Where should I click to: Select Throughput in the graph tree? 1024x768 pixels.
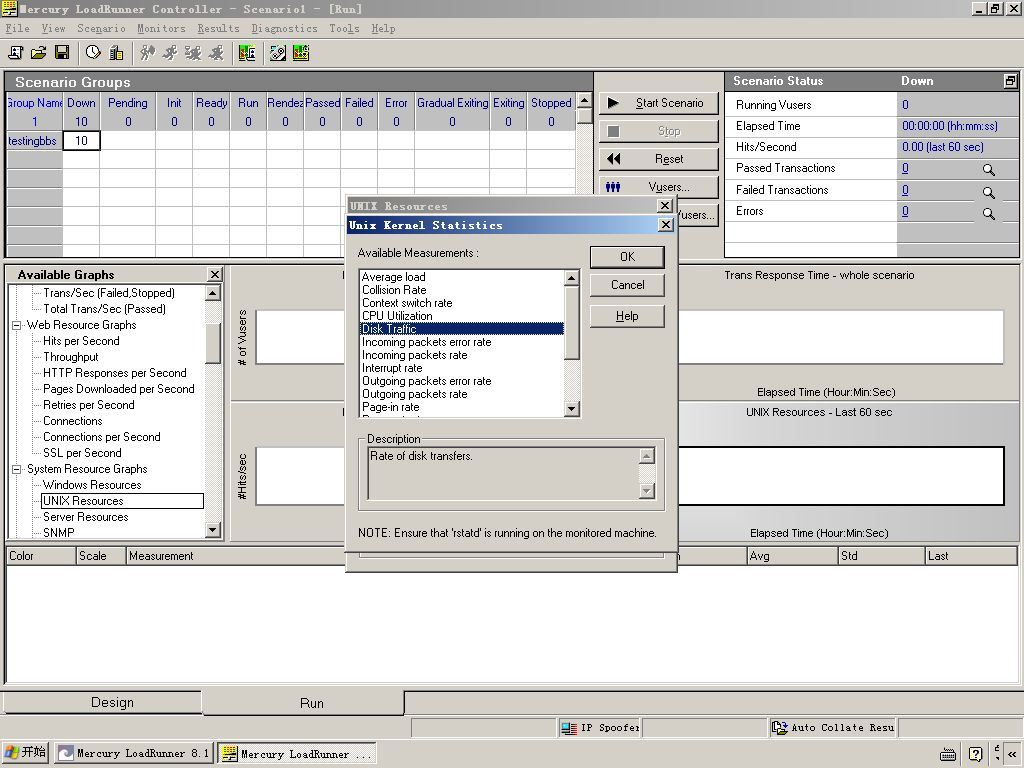point(71,357)
